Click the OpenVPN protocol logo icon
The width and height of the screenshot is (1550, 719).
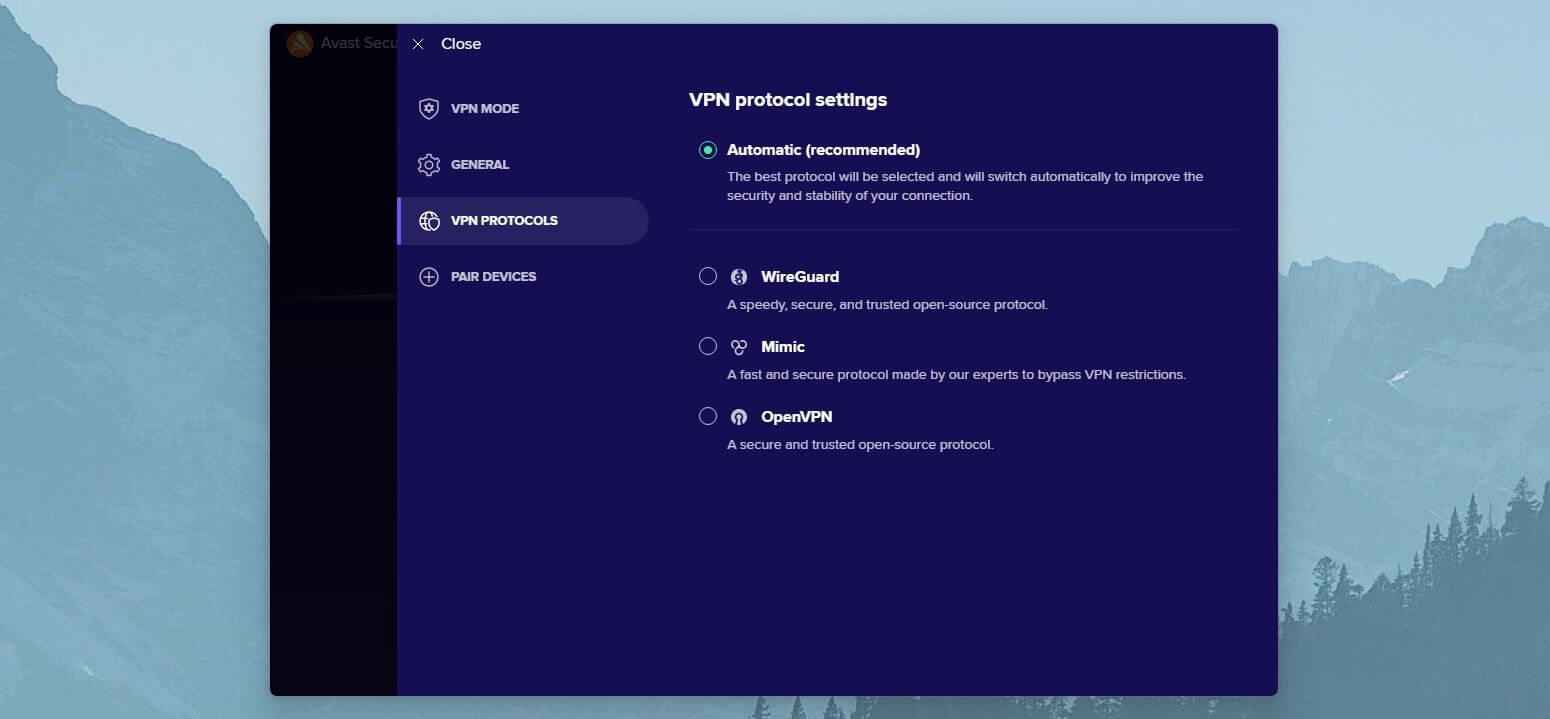(x=739, y=417)
